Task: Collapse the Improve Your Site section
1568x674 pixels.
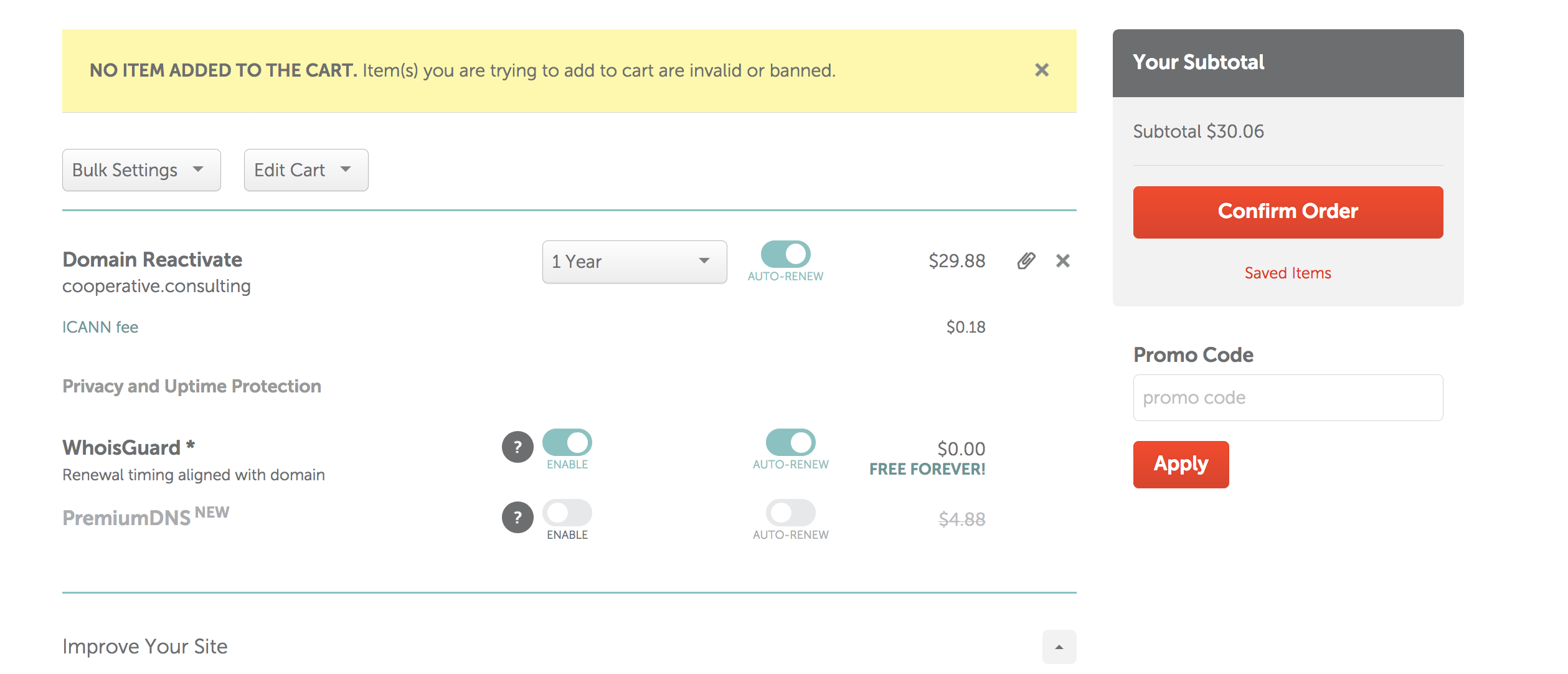Action: tap(1059, 647)
